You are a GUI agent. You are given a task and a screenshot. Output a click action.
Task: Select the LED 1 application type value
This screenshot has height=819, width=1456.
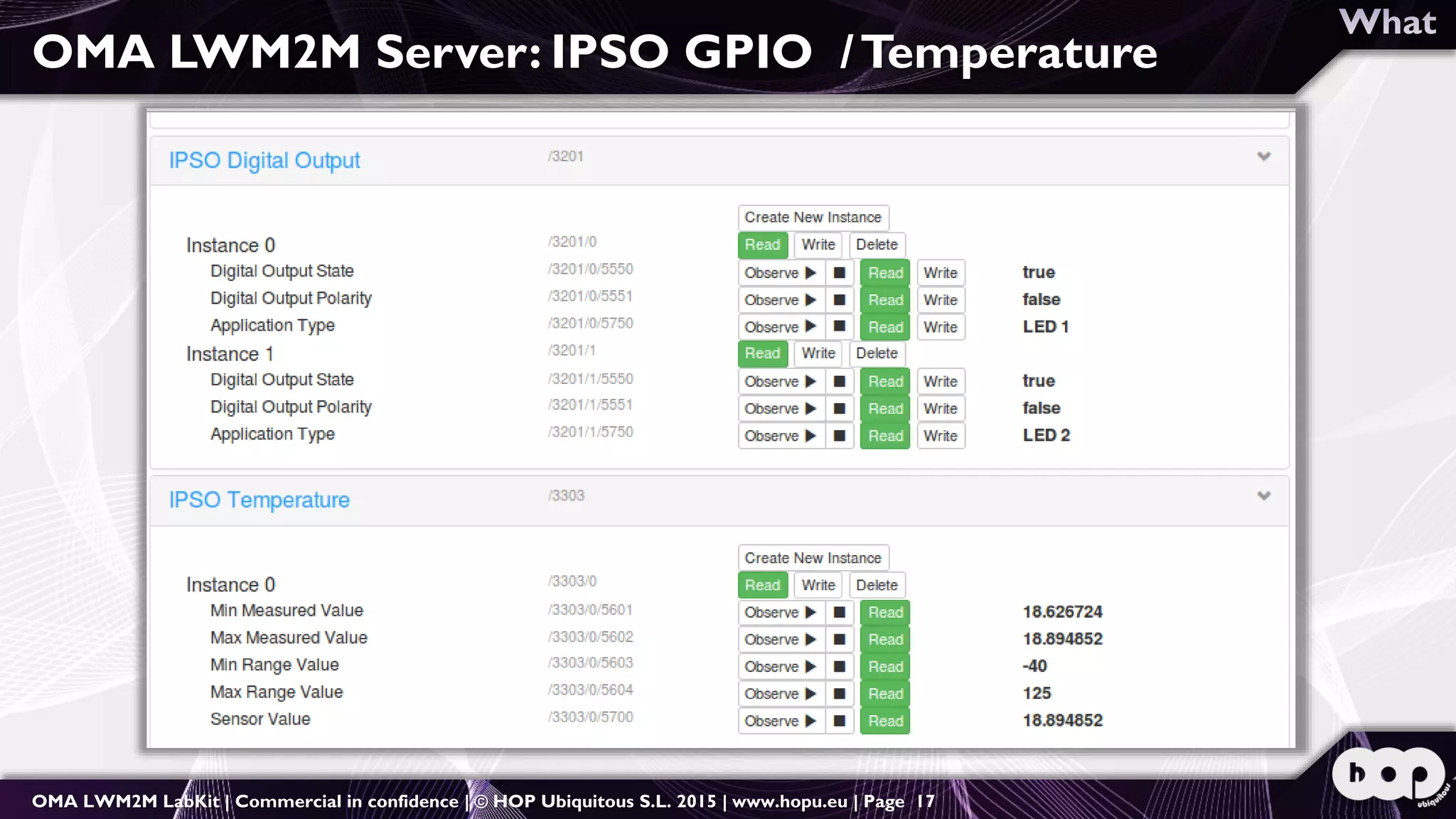coord(1046,327)
